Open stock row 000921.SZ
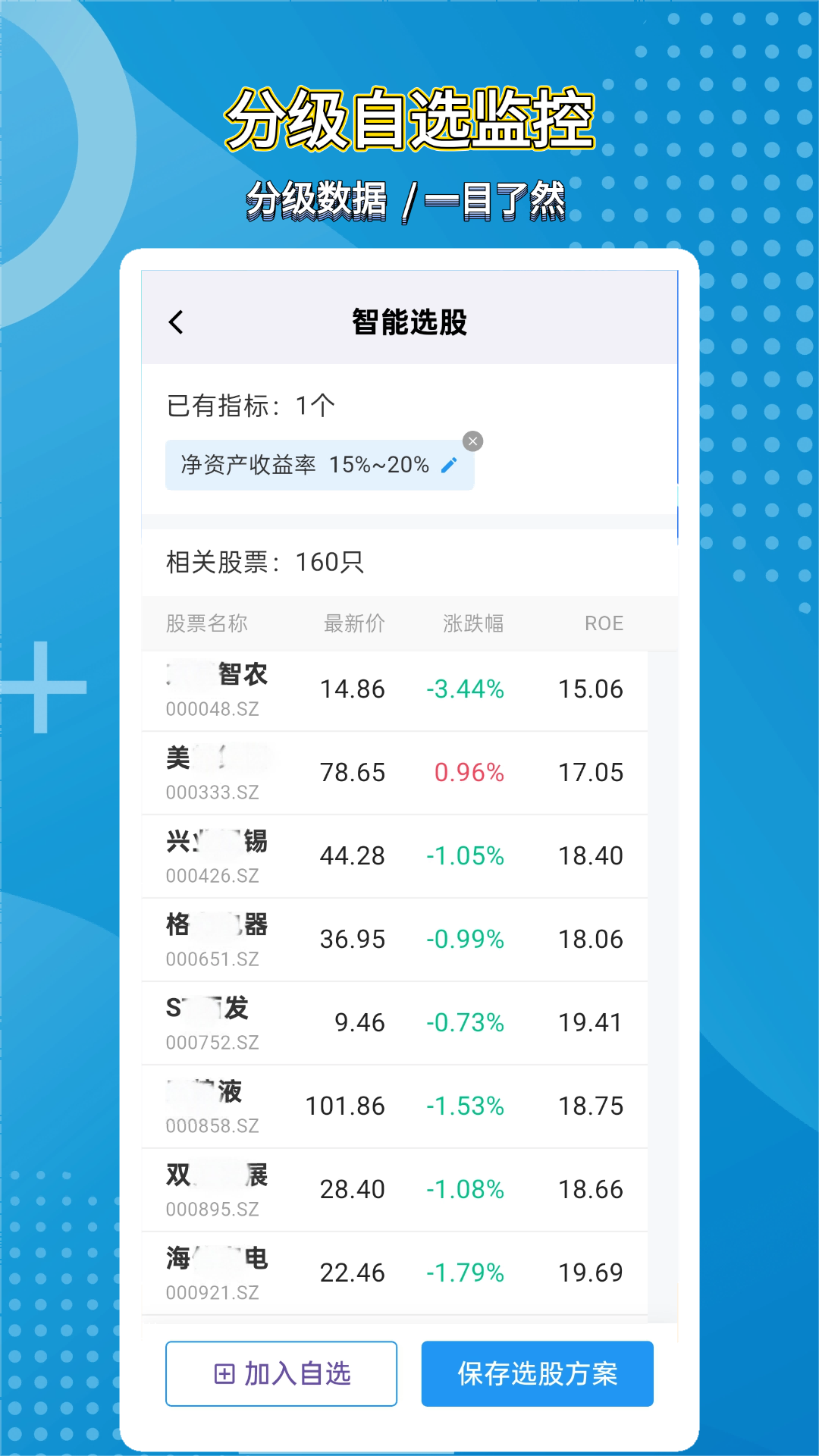Image resolution: width=819 pixels, height=1456 pixels. pos(394,1274)
